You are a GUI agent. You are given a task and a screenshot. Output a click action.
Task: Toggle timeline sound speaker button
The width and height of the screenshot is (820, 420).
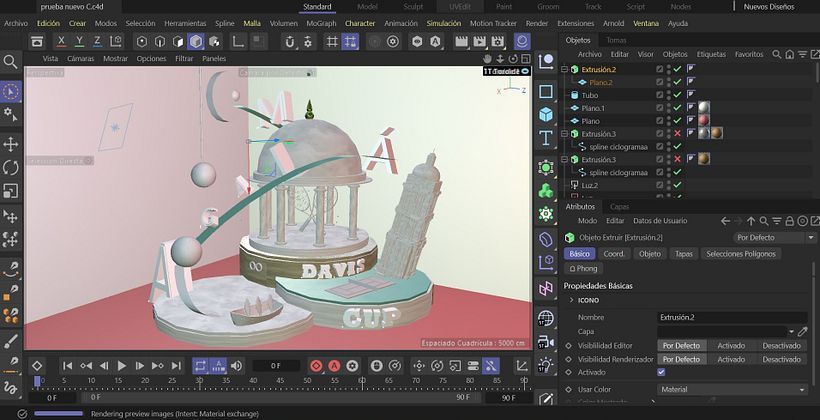pos(237,366)
